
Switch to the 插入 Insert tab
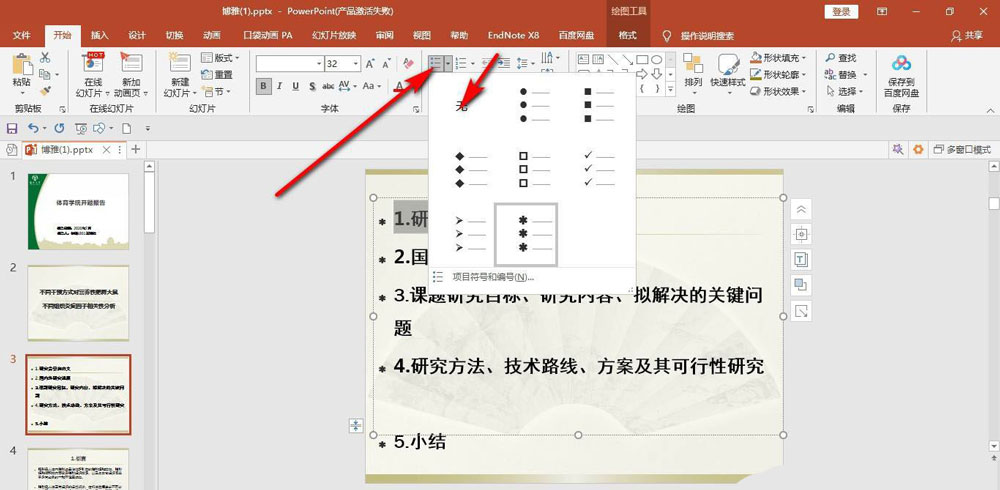click(x=99, y=36)
